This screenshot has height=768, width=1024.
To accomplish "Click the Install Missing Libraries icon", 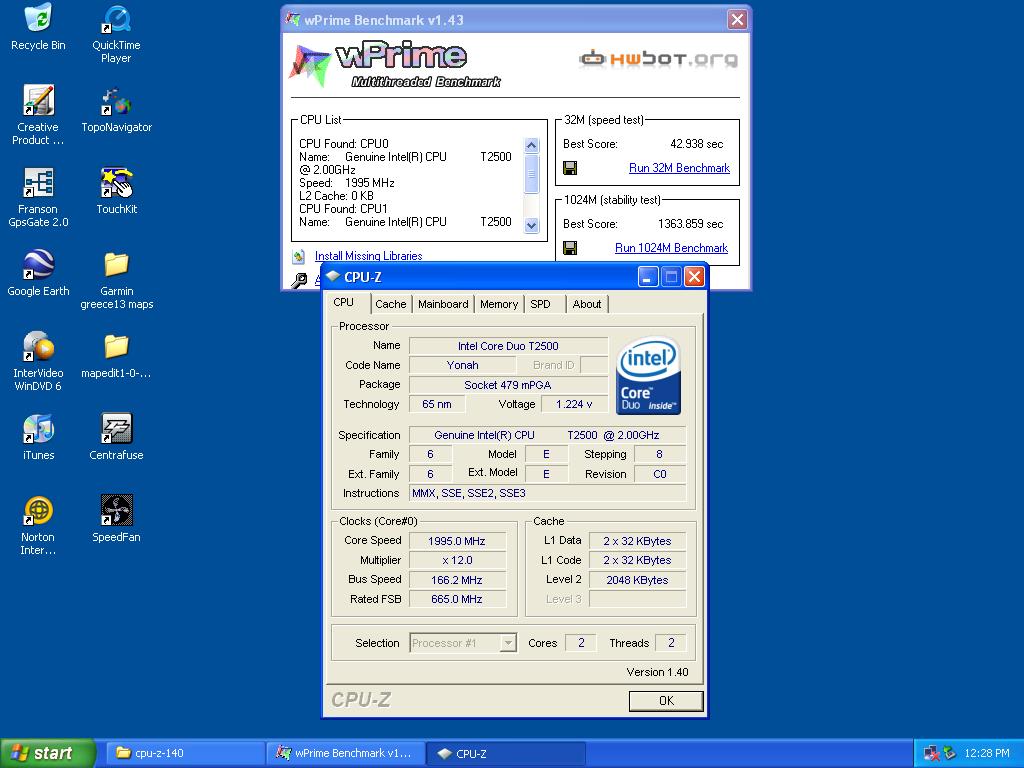I will [x=298, y=256].
